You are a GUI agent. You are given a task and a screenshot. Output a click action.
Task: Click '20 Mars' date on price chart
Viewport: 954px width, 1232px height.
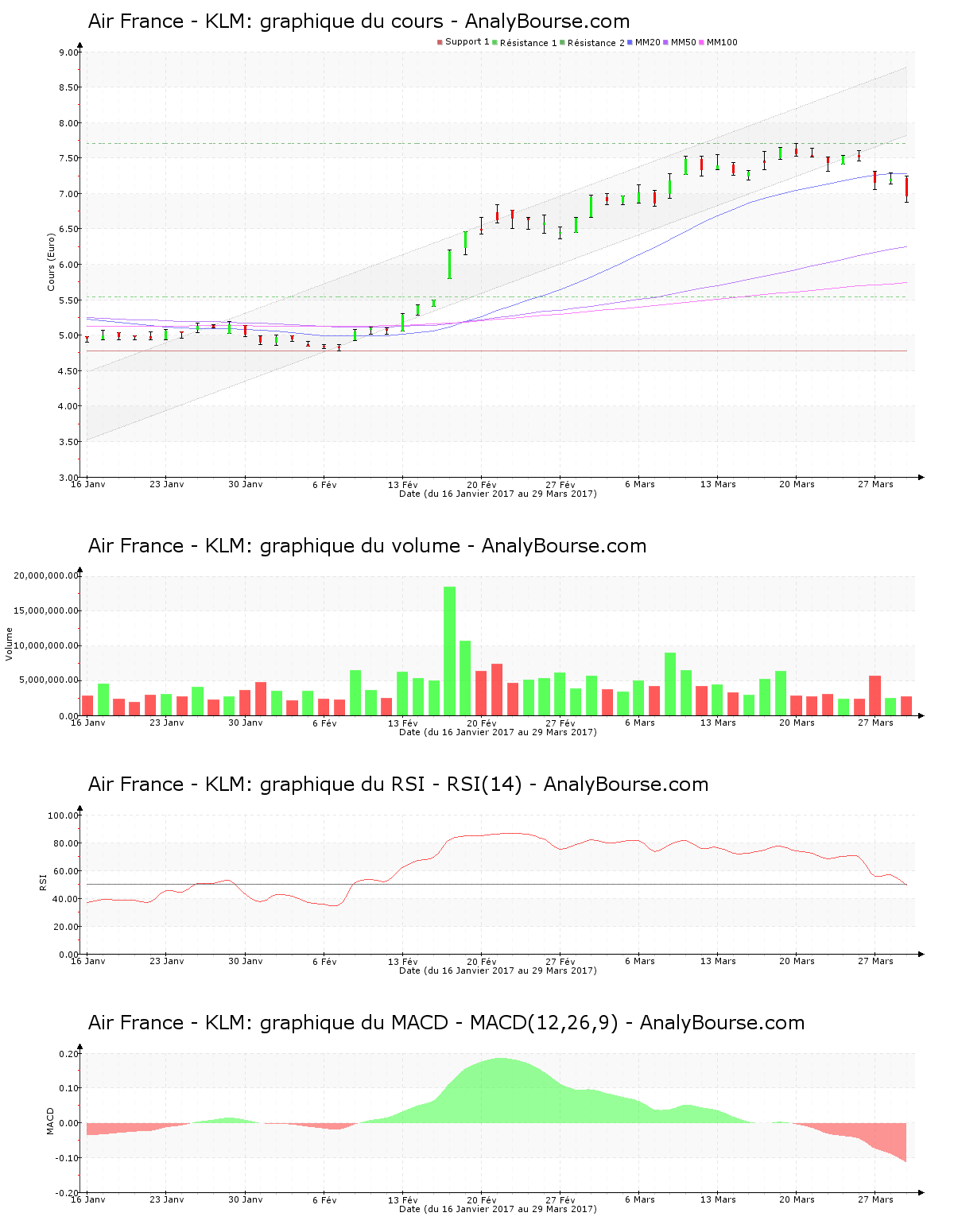(x=797, y=484)
